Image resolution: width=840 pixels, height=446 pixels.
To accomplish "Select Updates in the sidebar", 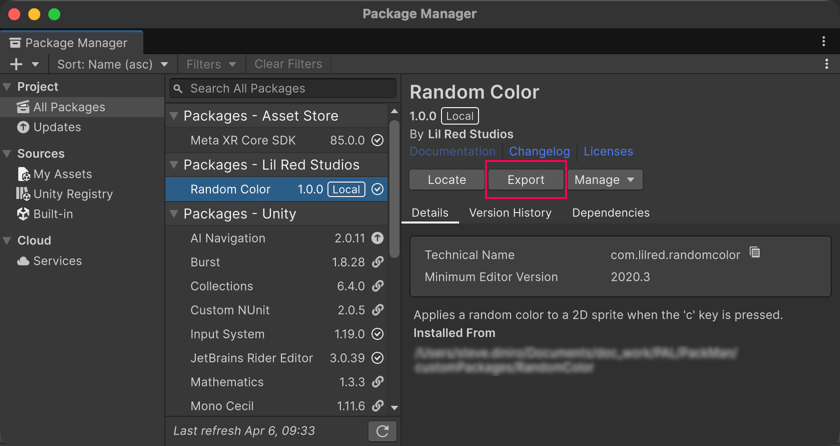I will 82,127.
